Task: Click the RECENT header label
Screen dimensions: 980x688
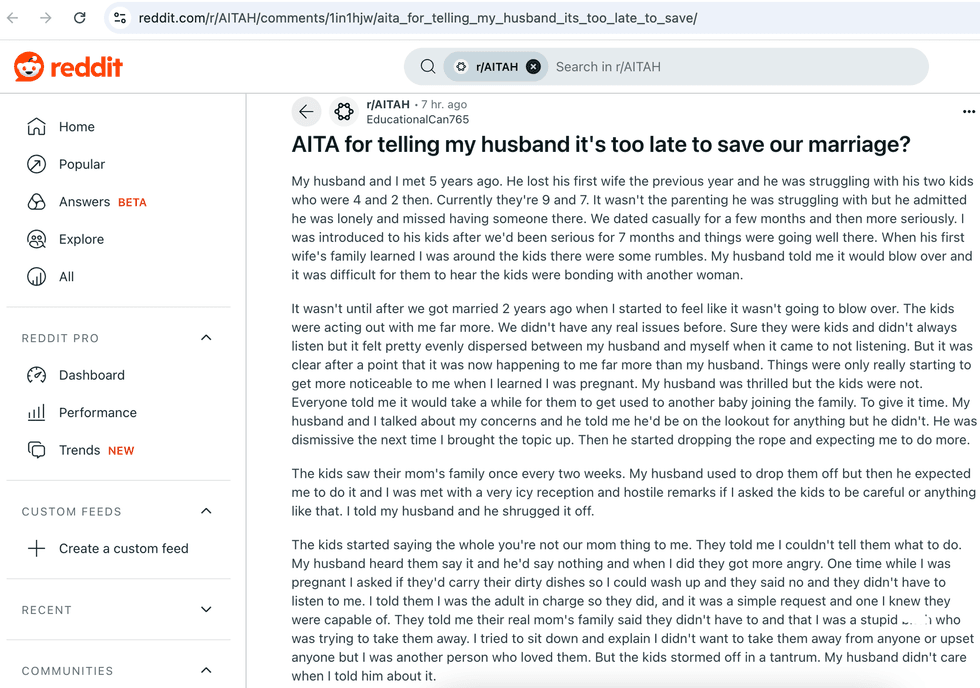Action: coord(46,610)
